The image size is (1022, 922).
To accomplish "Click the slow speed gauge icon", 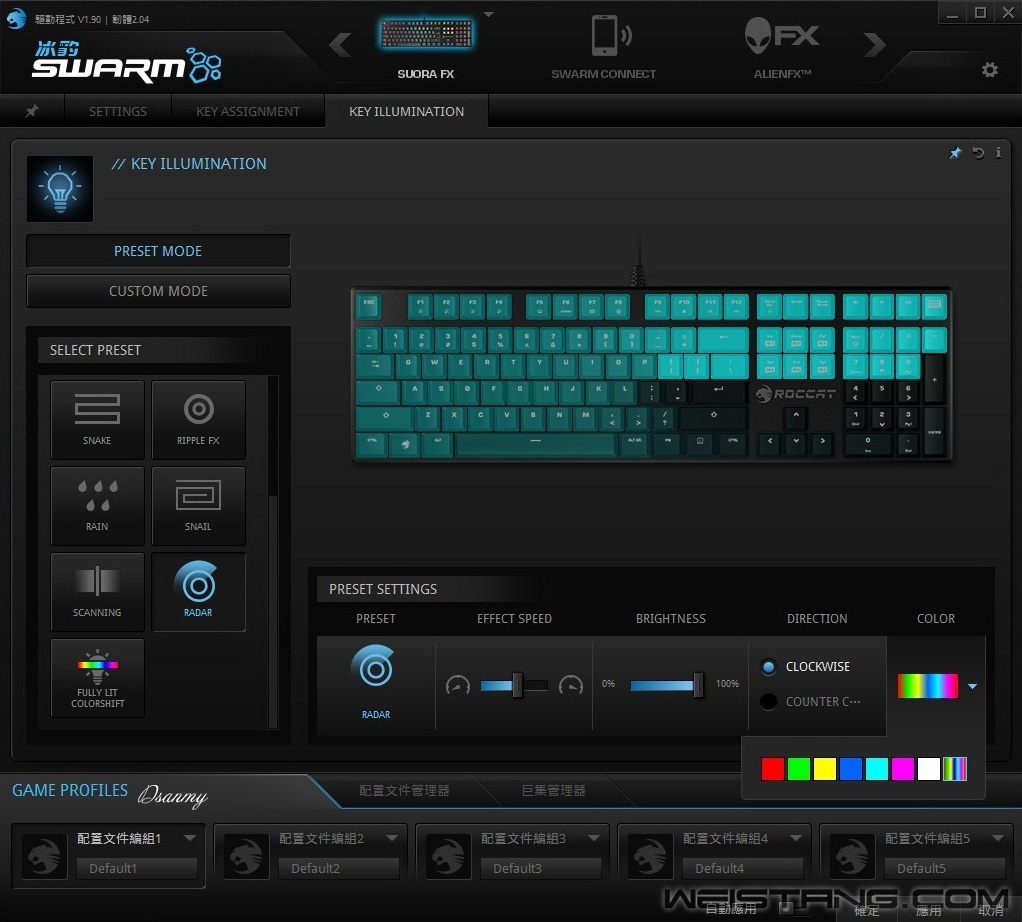I will [458, 685].
